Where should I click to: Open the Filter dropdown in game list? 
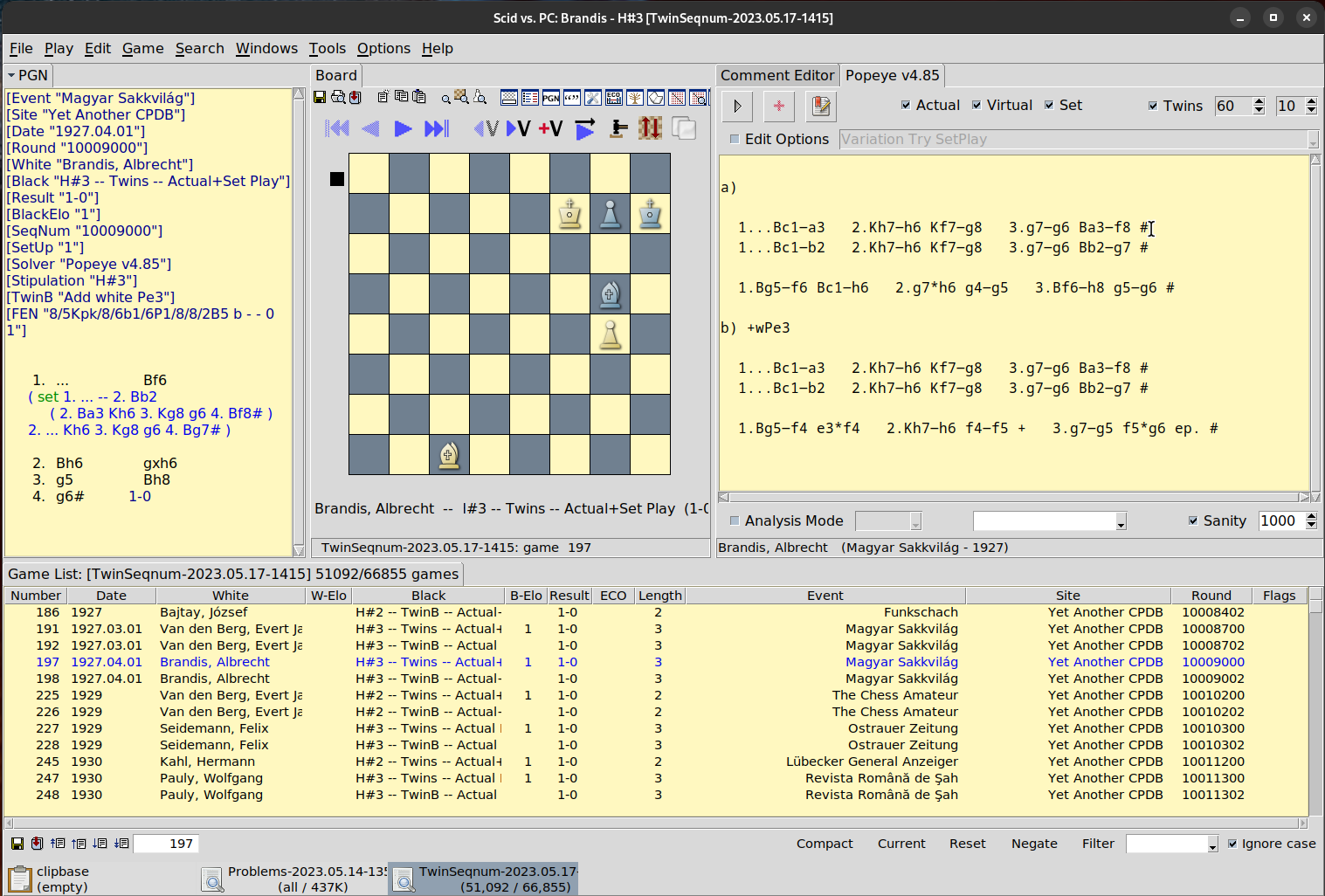1212,844
